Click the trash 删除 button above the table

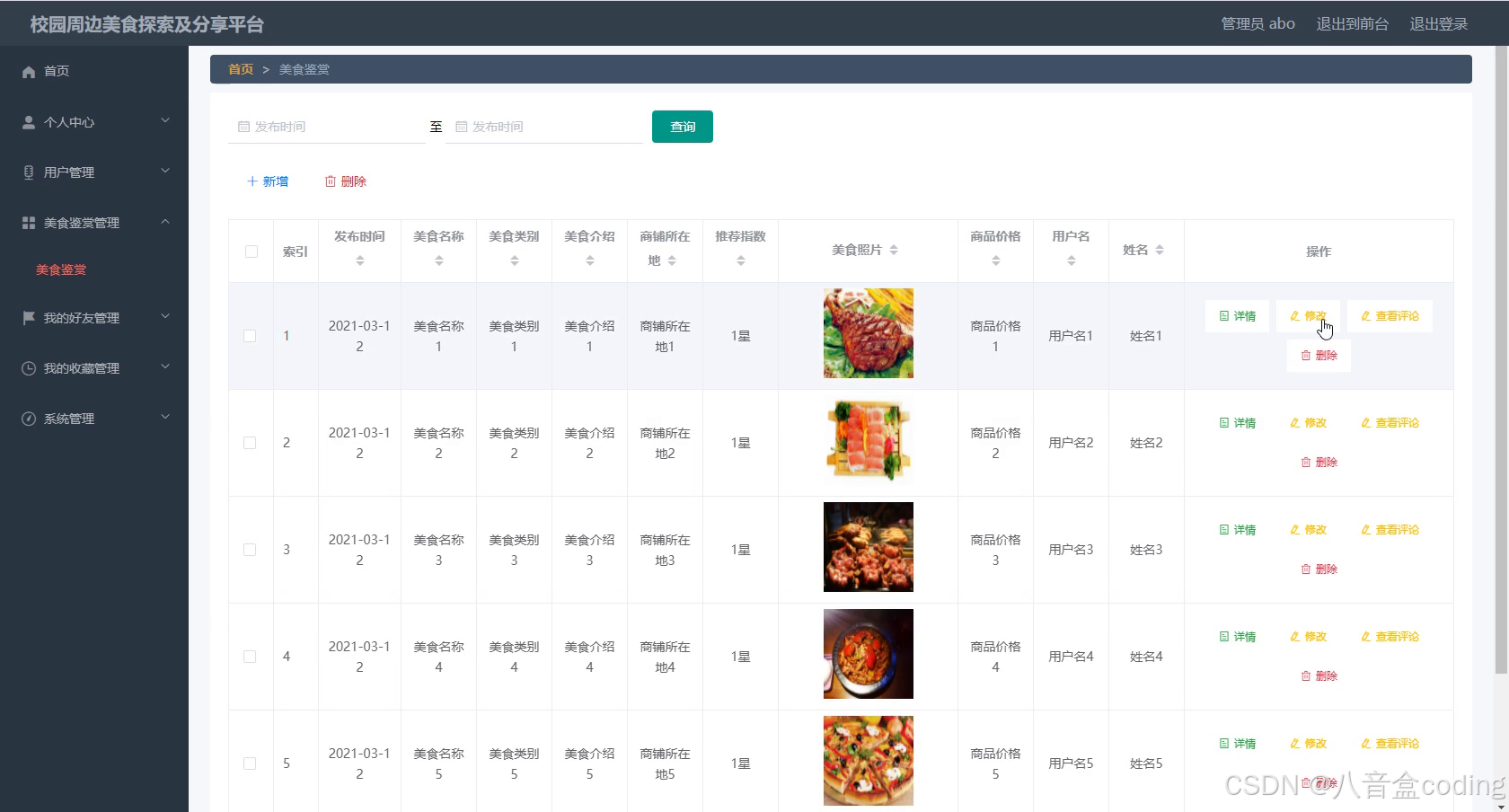click(346, 181)
